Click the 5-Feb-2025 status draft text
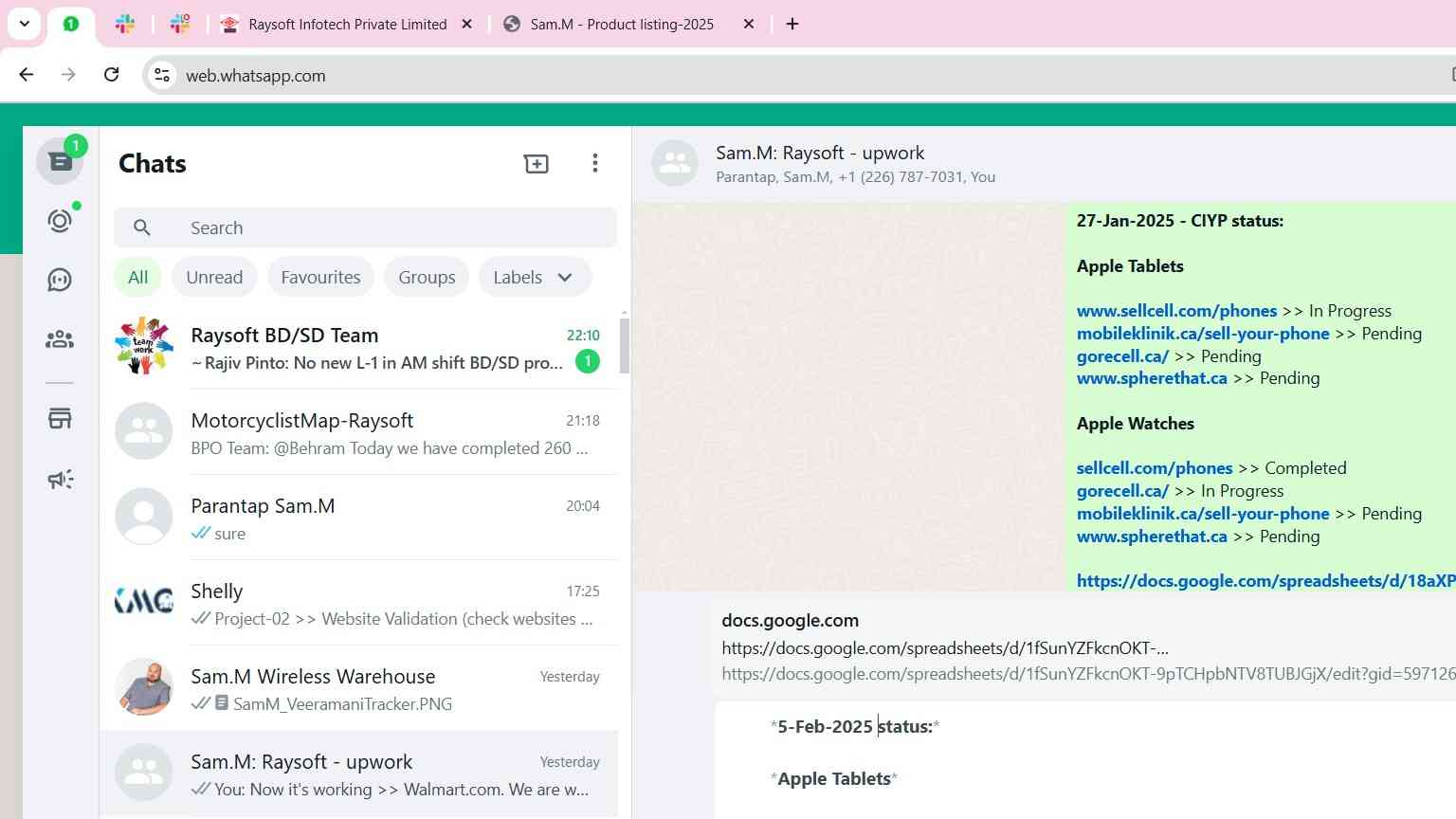 (x=855, y=727)
